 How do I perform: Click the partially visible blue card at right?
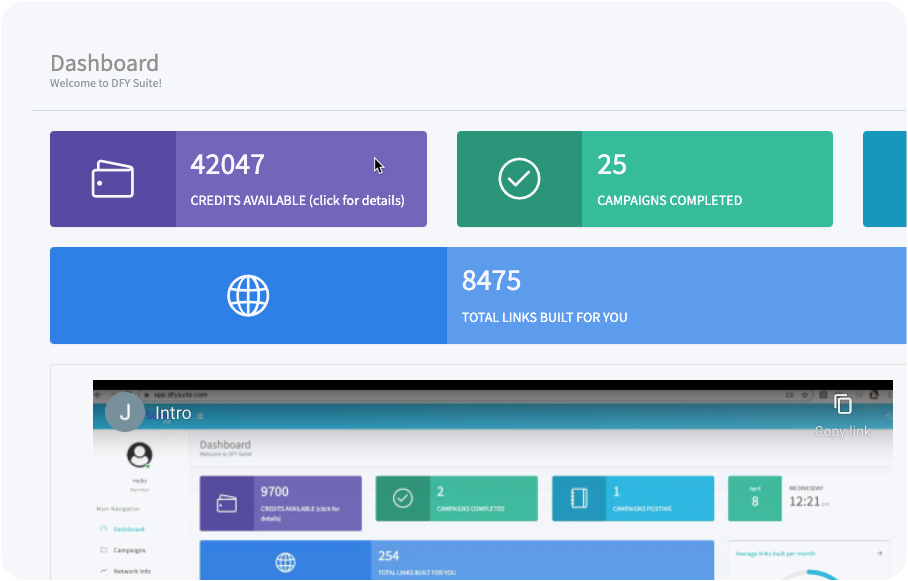point(885,179)
